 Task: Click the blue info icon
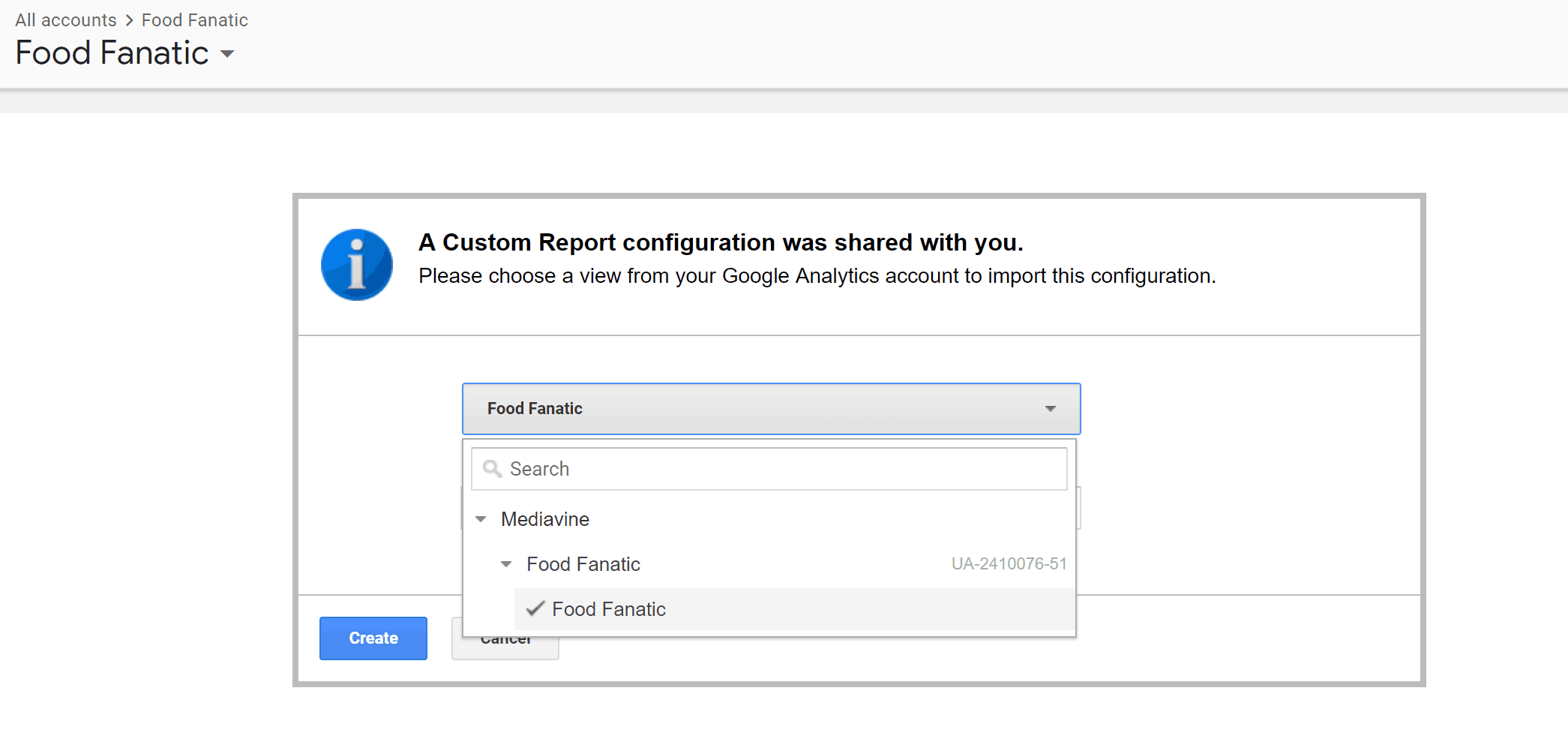coord(357,264)
